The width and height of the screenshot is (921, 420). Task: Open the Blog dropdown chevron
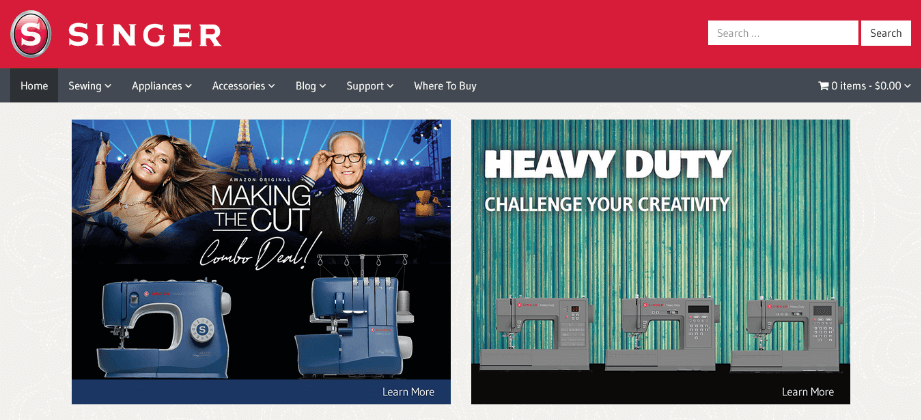pyautogui.click(x=322, y=86)
